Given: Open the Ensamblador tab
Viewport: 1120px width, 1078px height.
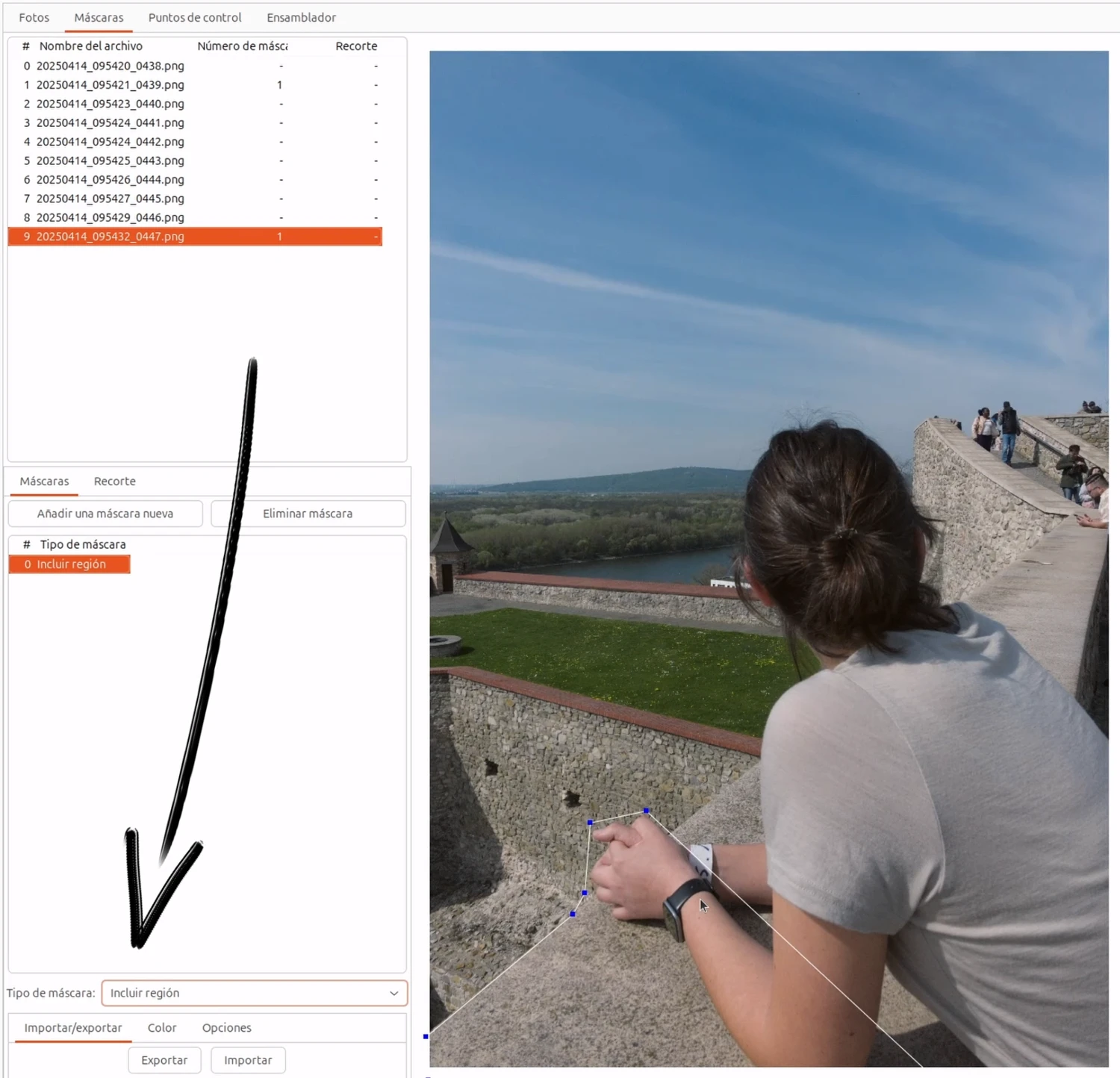Looking at the screenshot, I should click(x=301, y=17).
